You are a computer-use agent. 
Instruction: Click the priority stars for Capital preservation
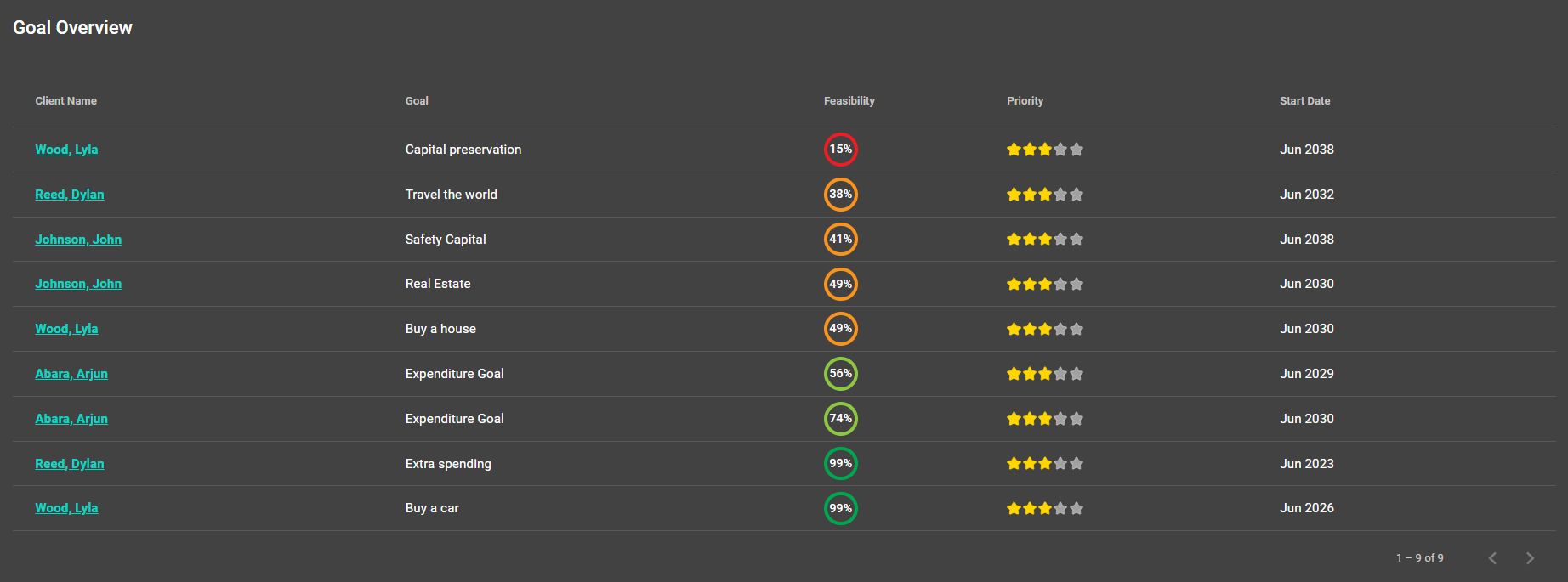point(1044,150)
